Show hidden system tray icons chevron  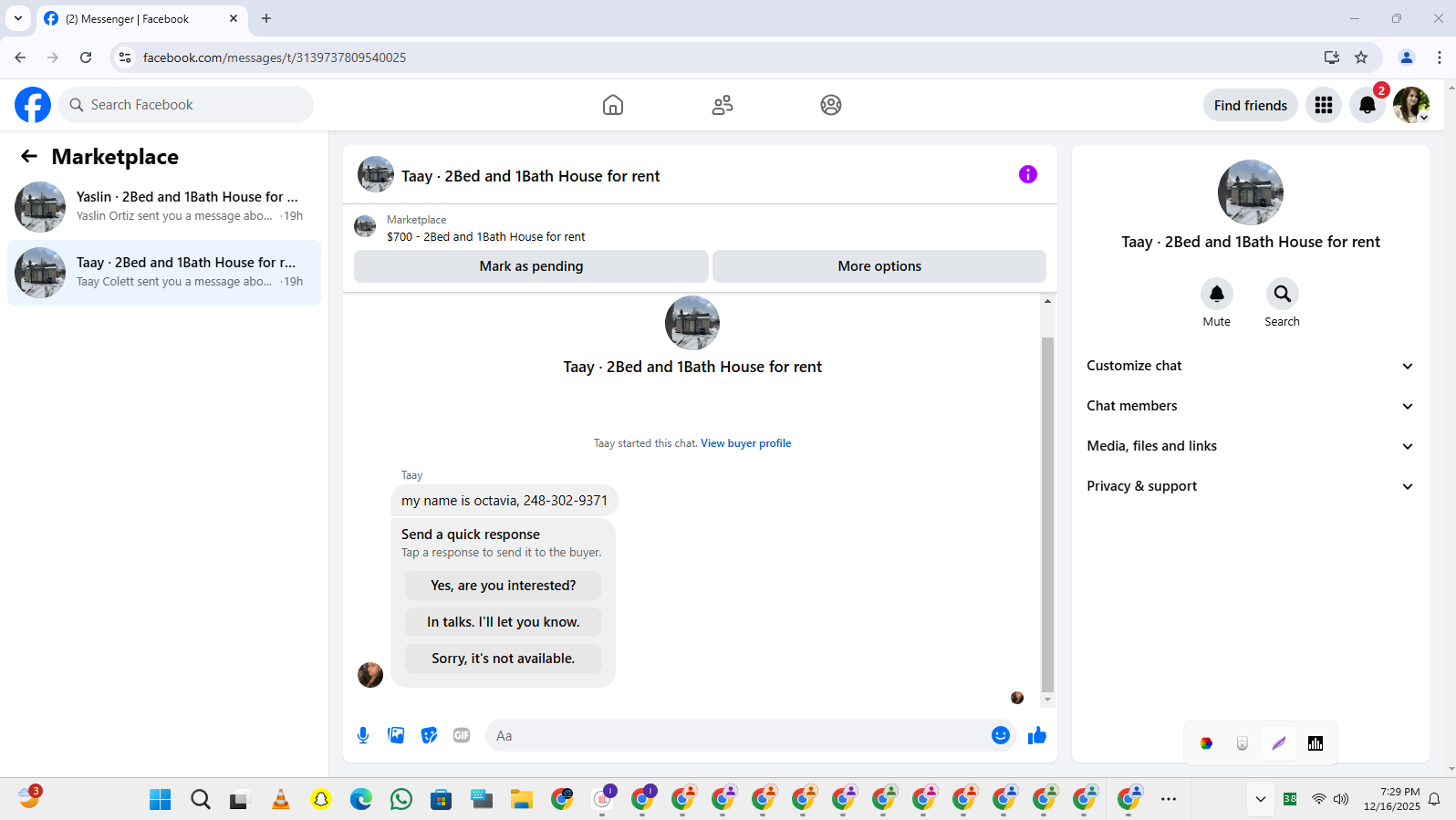(x=1261, y=799)
